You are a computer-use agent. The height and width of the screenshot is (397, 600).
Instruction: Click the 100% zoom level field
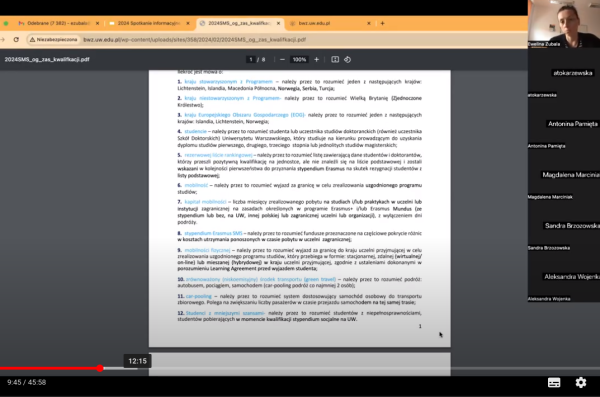click(x=299, y=60)
